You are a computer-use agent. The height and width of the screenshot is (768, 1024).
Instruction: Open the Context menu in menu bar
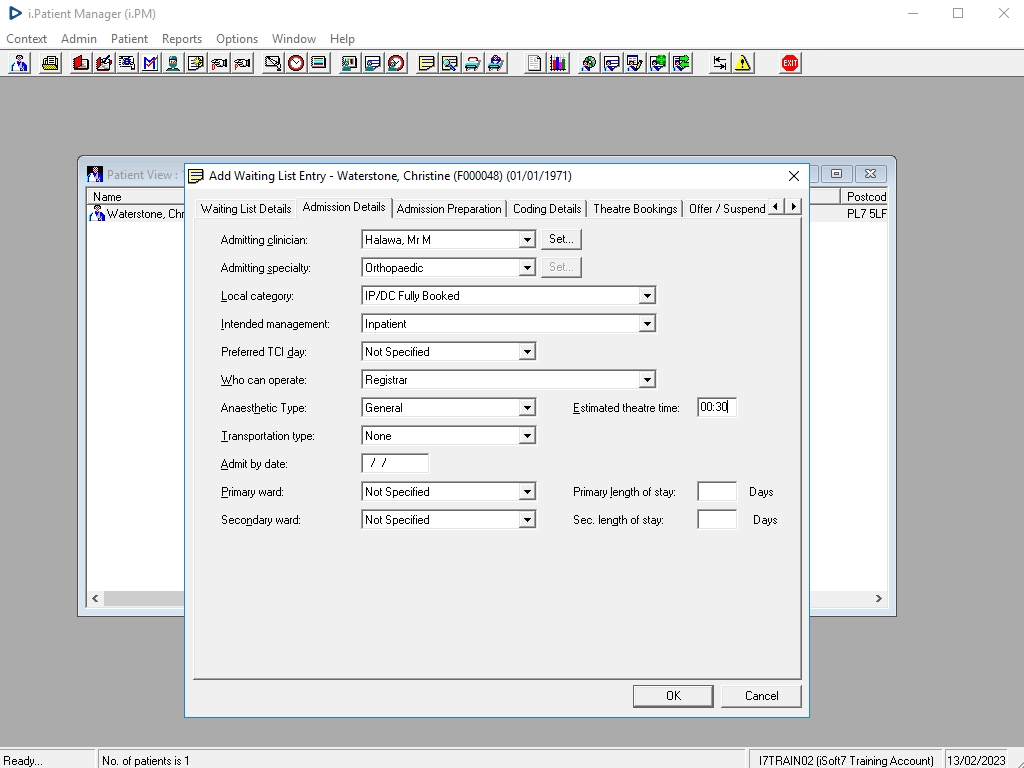point(26,39)
